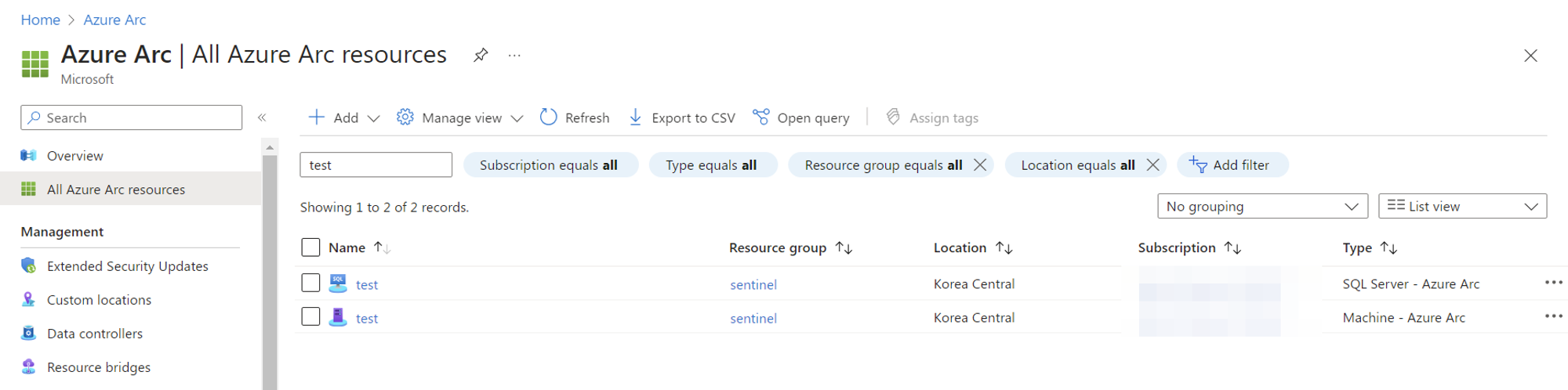Click the Showing 1 to 2 records text
1568x390 pixels.
(x=384, y=208)
